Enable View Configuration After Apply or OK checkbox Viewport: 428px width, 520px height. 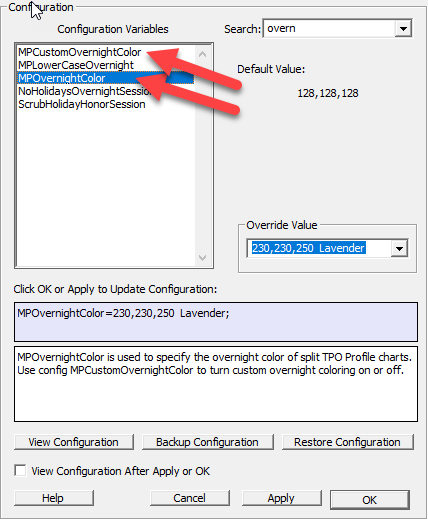tap(21, 471)
